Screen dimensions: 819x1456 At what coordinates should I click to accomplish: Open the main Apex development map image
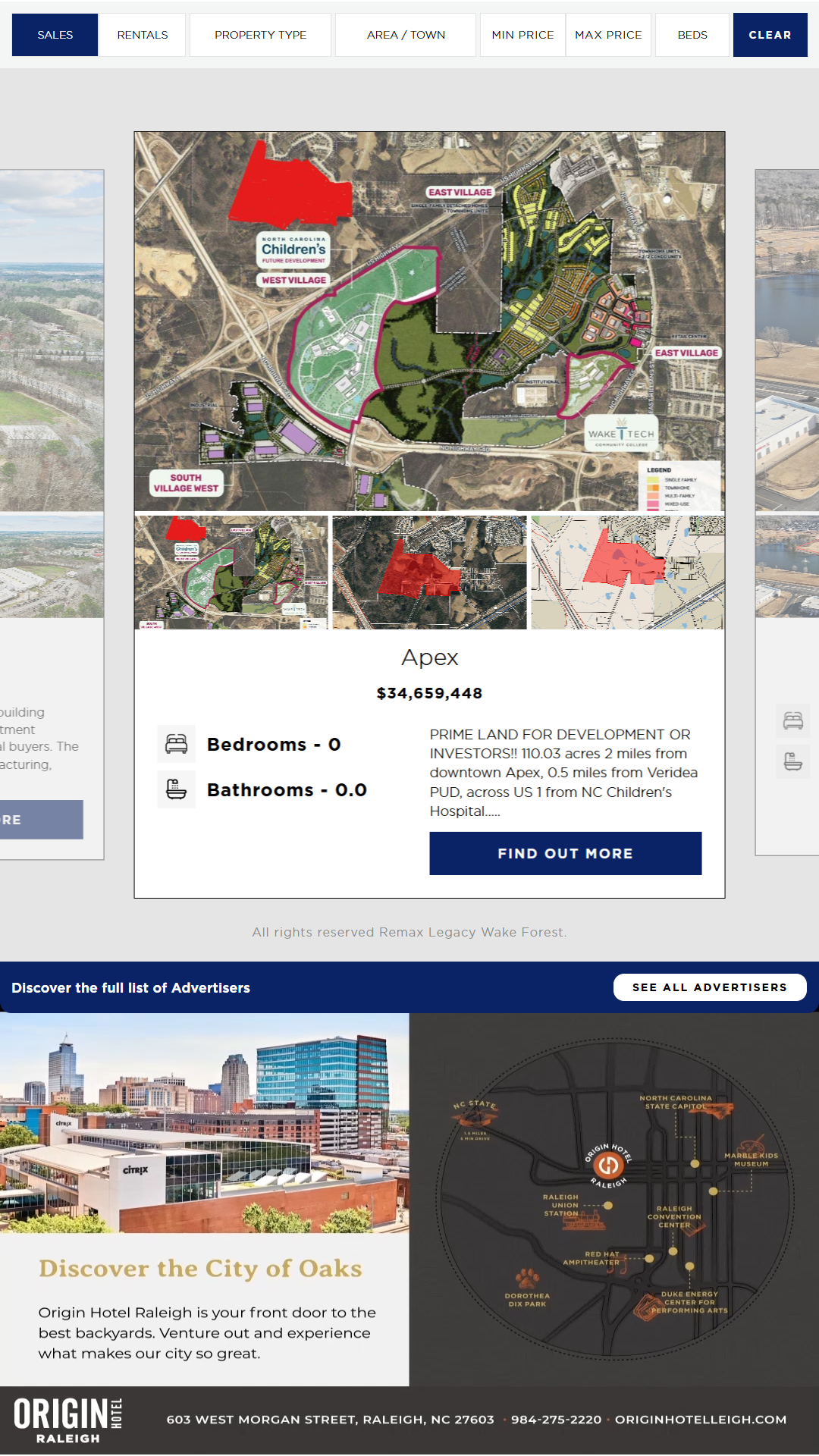tap(429, 322)
